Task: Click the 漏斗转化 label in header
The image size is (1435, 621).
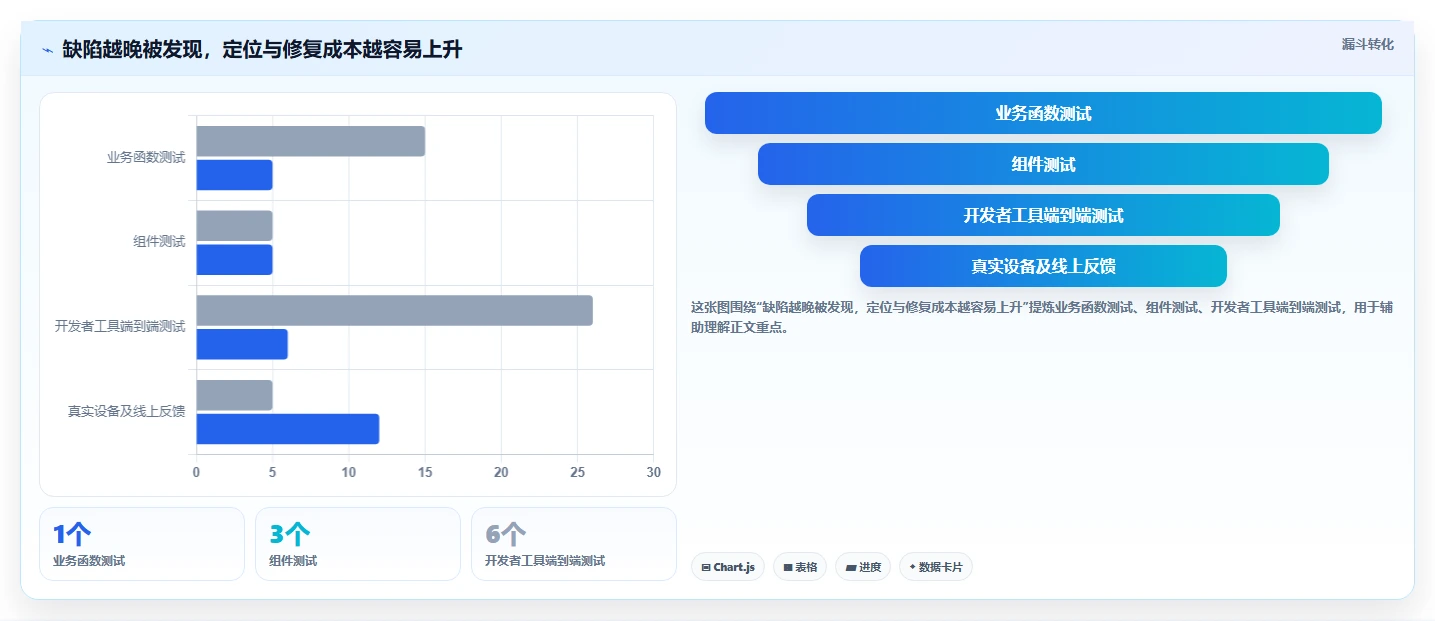Action: (1367, 44)
